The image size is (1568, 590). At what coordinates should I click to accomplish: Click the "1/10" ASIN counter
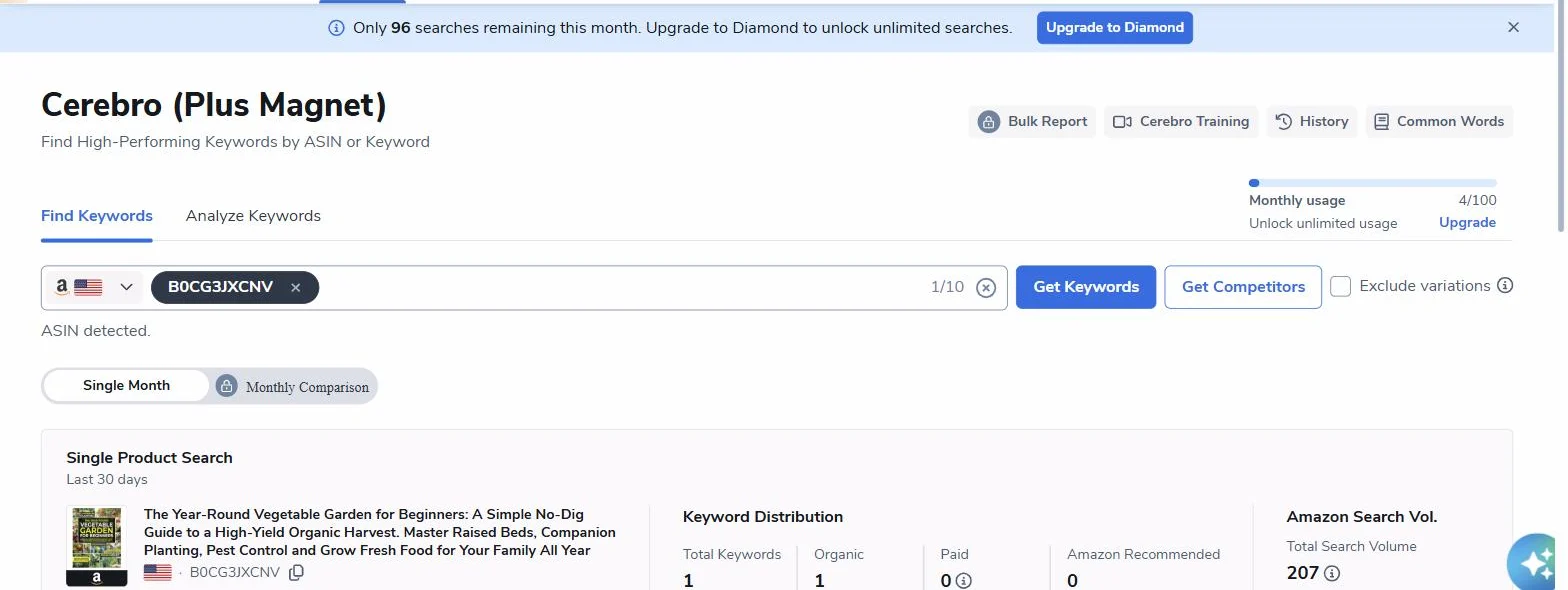click(x=947, y=287)
